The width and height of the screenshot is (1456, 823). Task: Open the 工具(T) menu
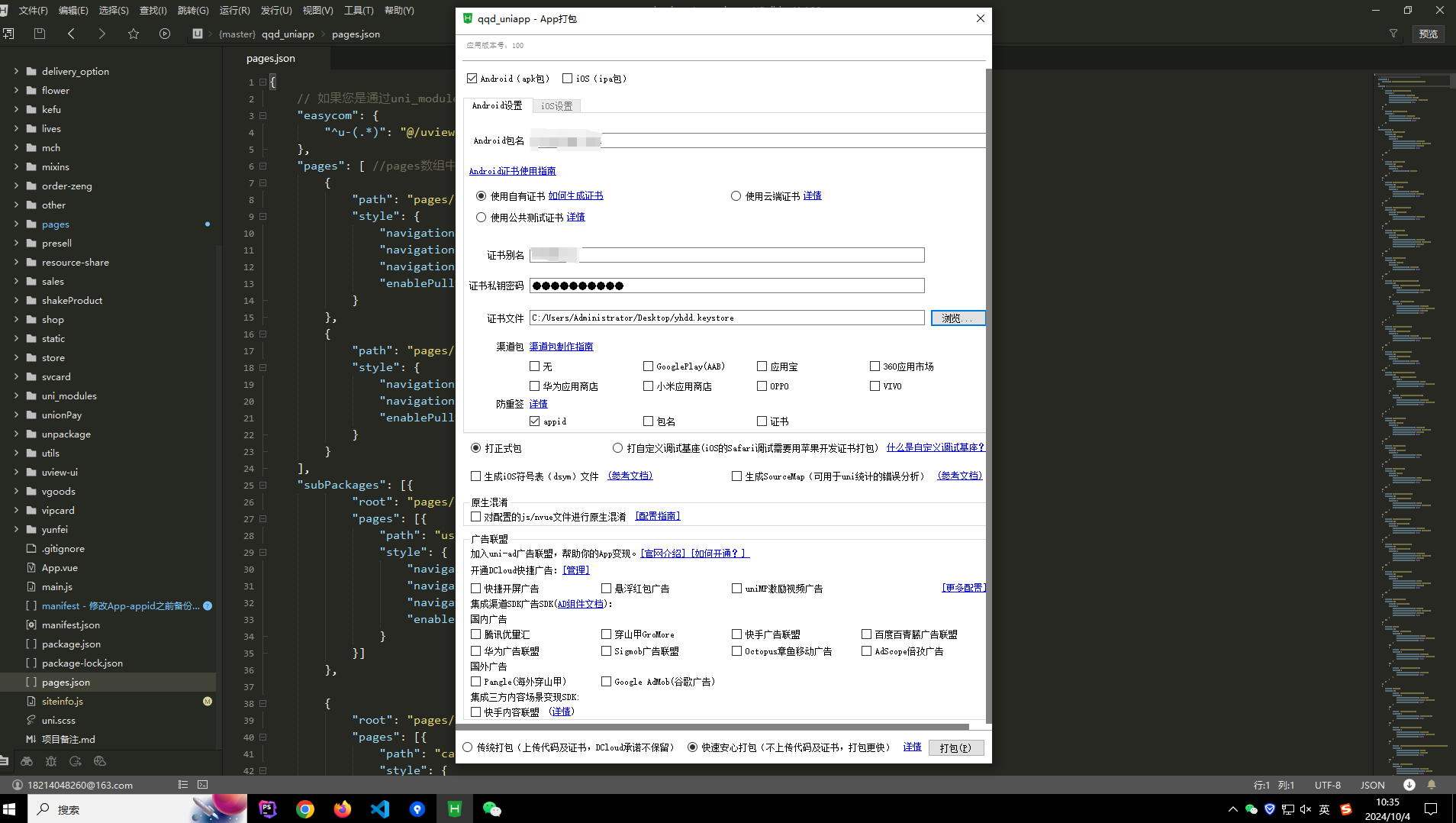359,10
